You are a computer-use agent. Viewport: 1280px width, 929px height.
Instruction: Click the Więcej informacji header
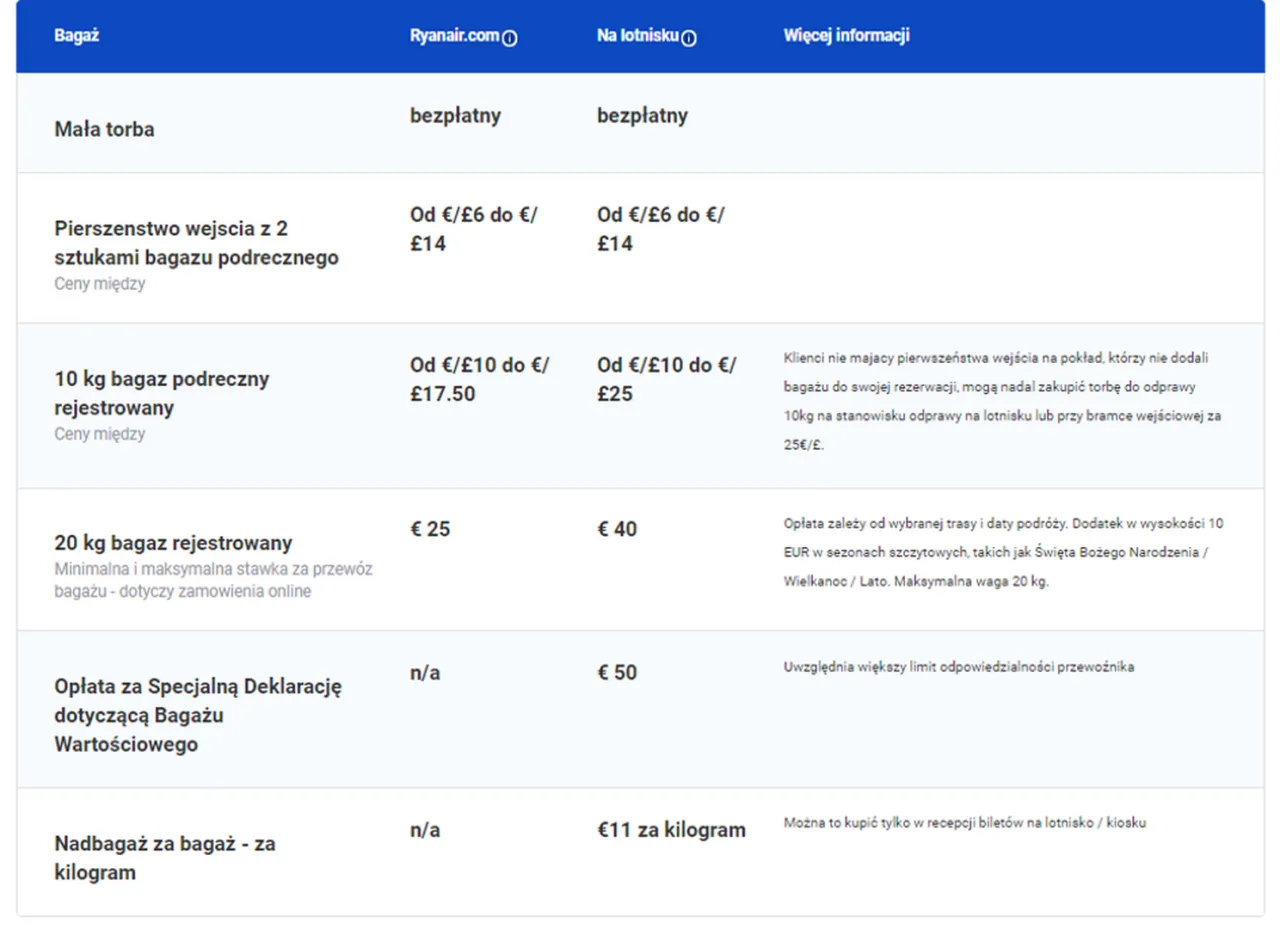pos(848,35)
